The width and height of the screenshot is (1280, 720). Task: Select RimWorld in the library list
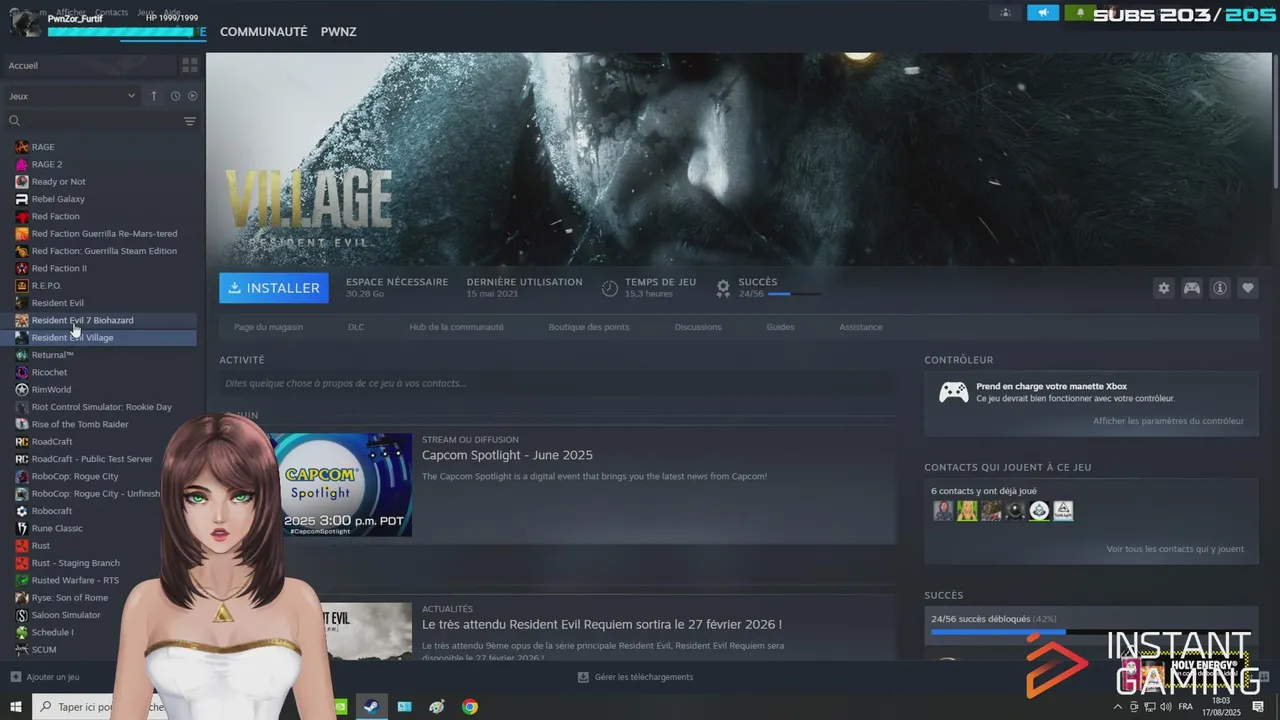point(100,390)
